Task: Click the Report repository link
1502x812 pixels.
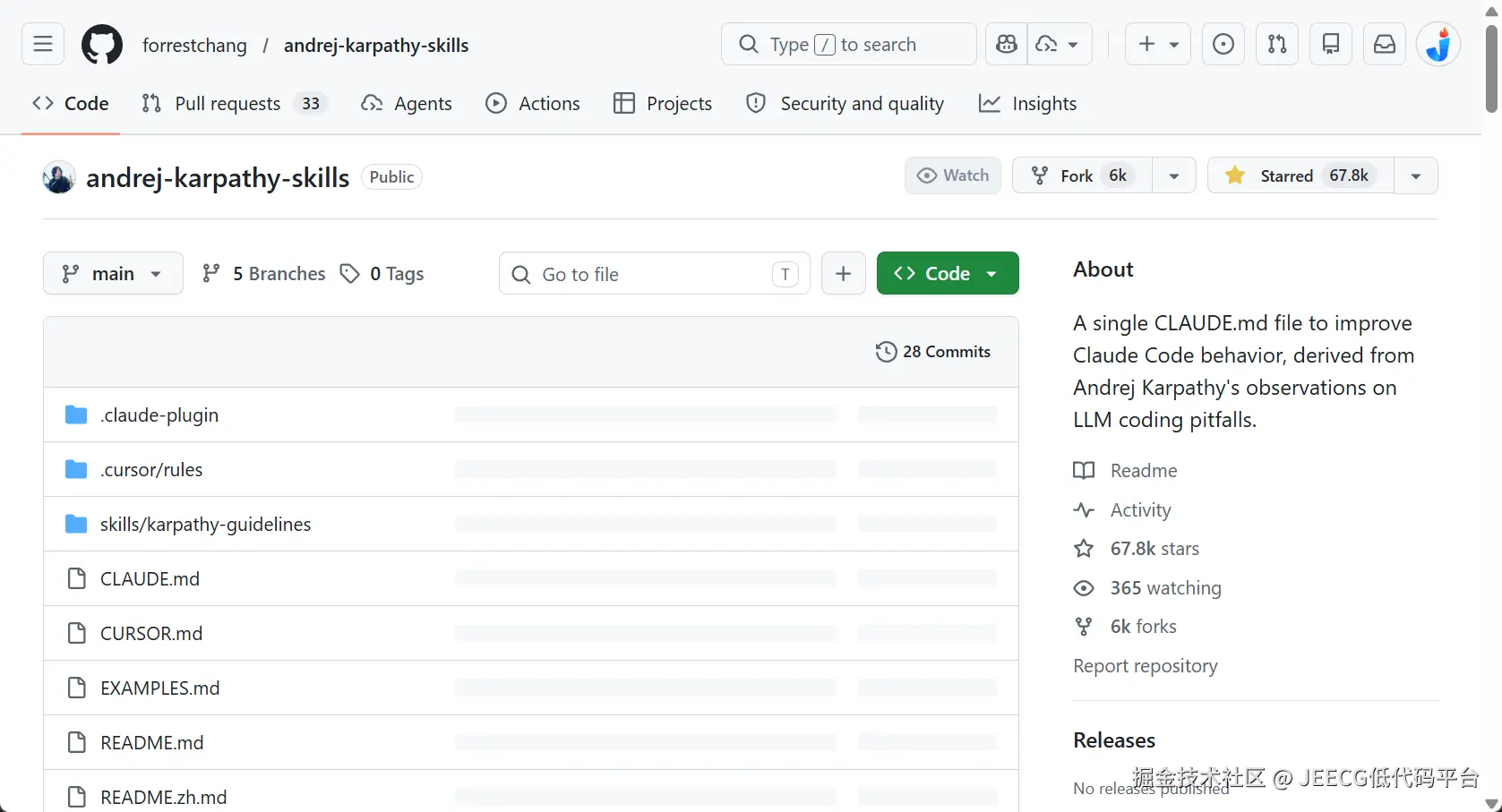Action: tap(1145, 665)
